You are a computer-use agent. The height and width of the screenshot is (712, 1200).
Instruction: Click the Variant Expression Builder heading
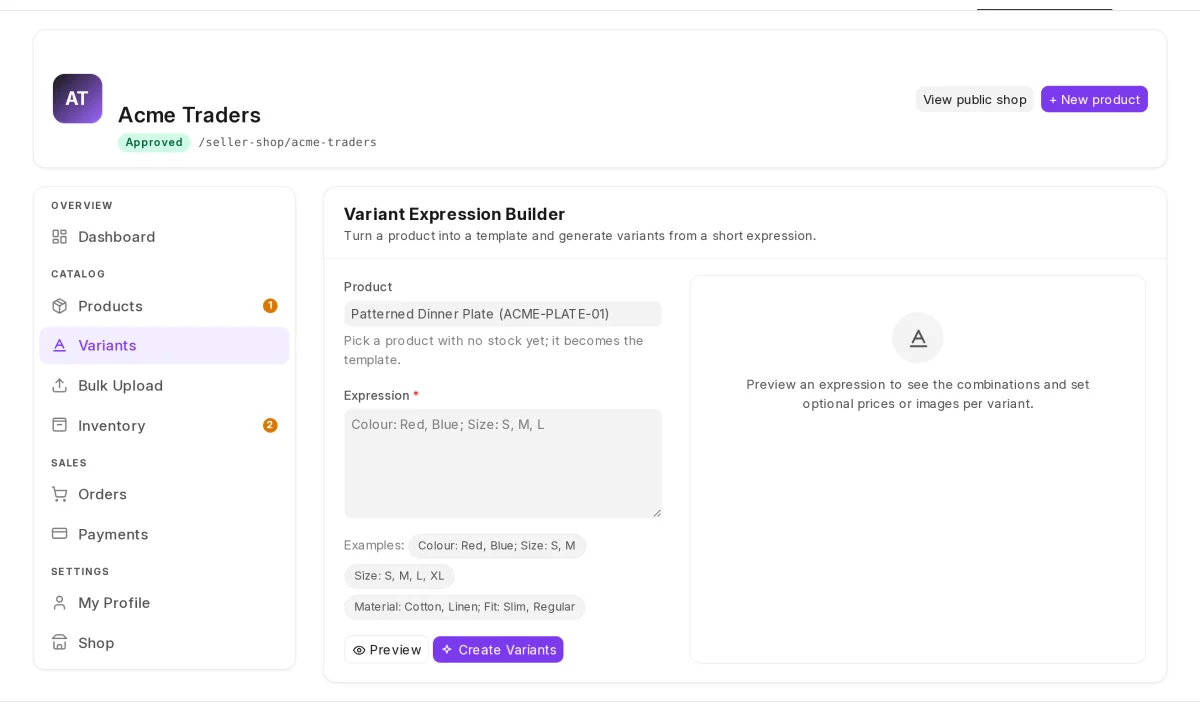(x=454, y=214)
